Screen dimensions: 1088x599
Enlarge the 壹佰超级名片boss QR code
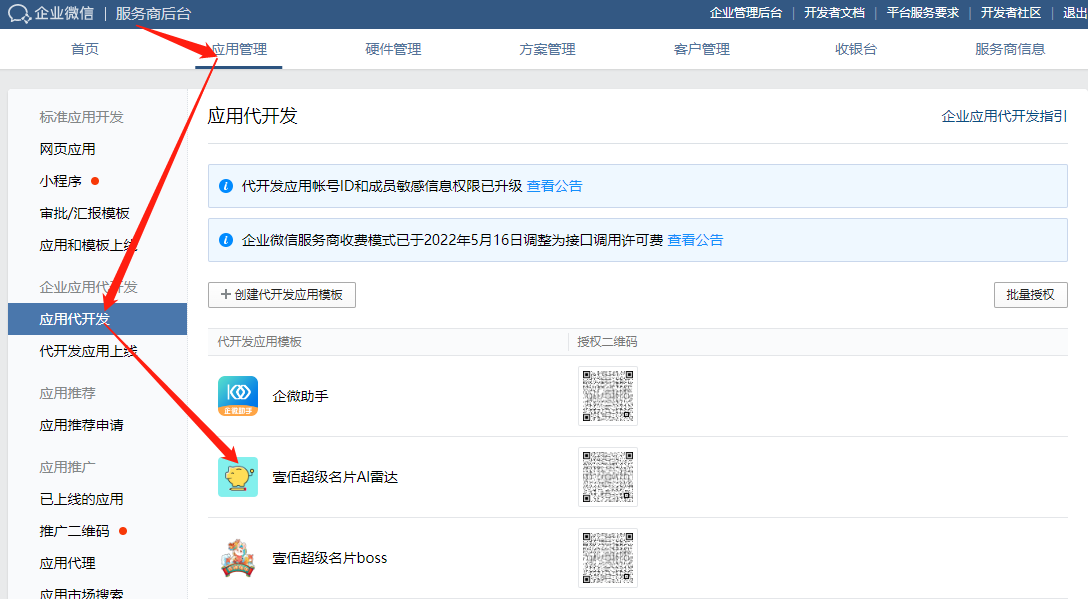coord(608,558)
